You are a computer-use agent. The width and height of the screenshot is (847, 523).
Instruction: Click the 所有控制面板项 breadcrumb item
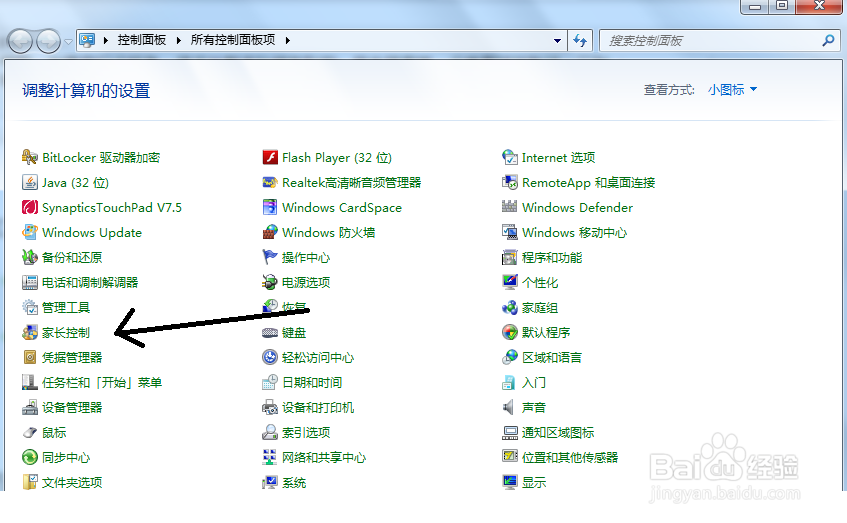click(x=233, y=40)
